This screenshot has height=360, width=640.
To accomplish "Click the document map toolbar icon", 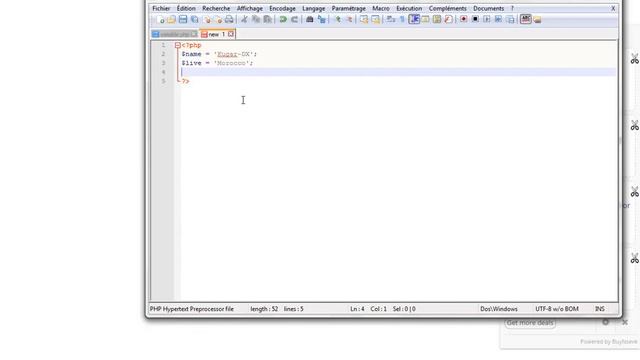I will coord(437,19).
